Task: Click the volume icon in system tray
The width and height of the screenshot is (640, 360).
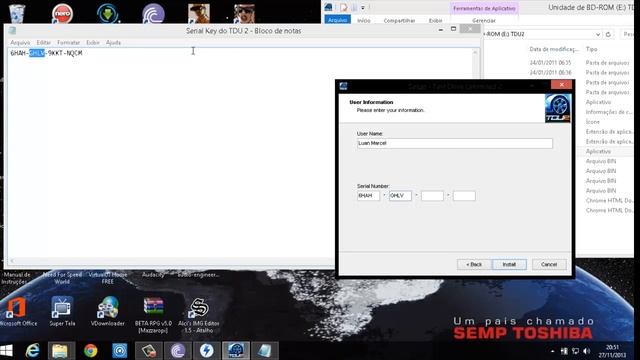Action: pos(587,351)
